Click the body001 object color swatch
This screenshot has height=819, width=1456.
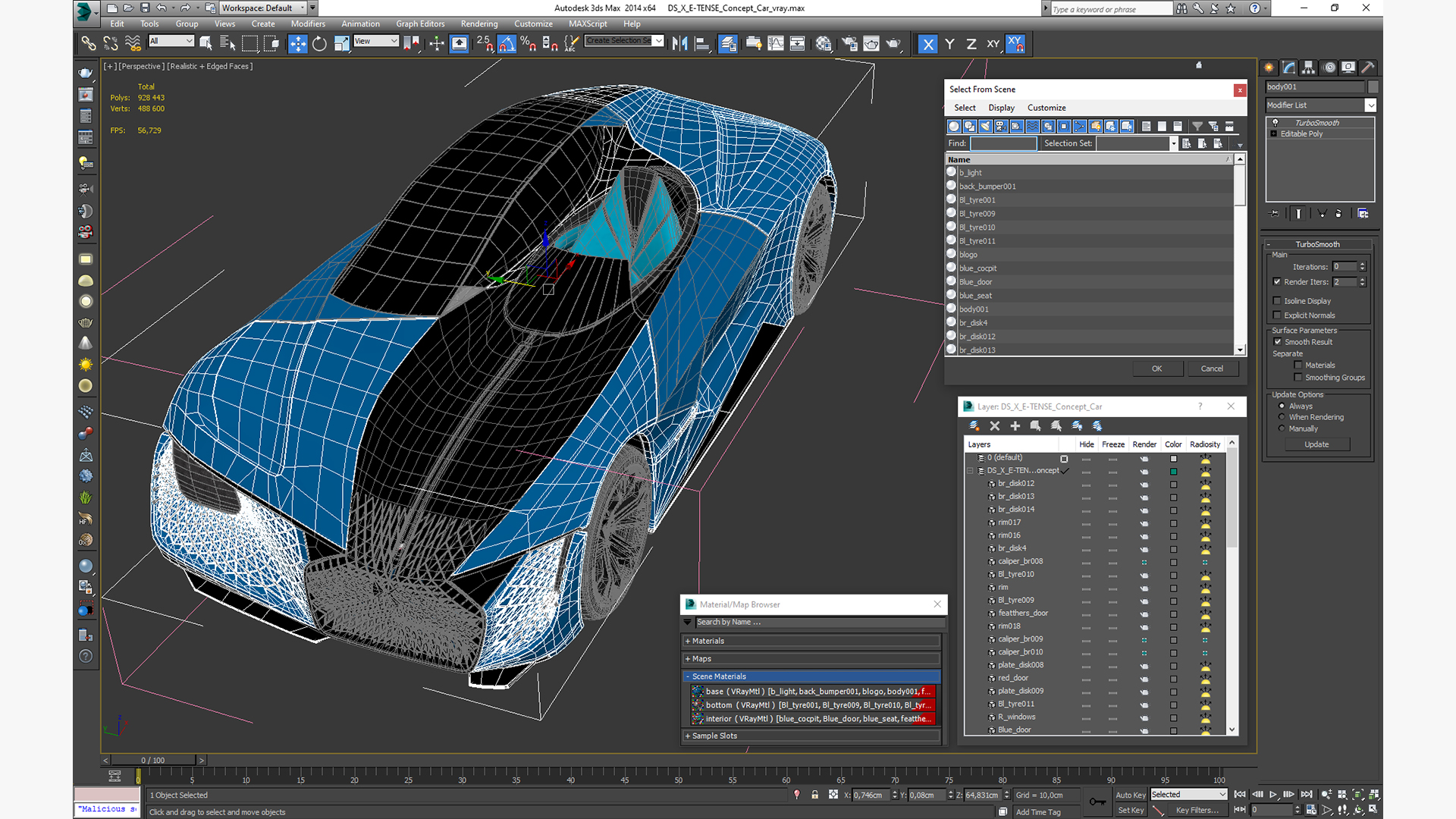point(1373,86)
